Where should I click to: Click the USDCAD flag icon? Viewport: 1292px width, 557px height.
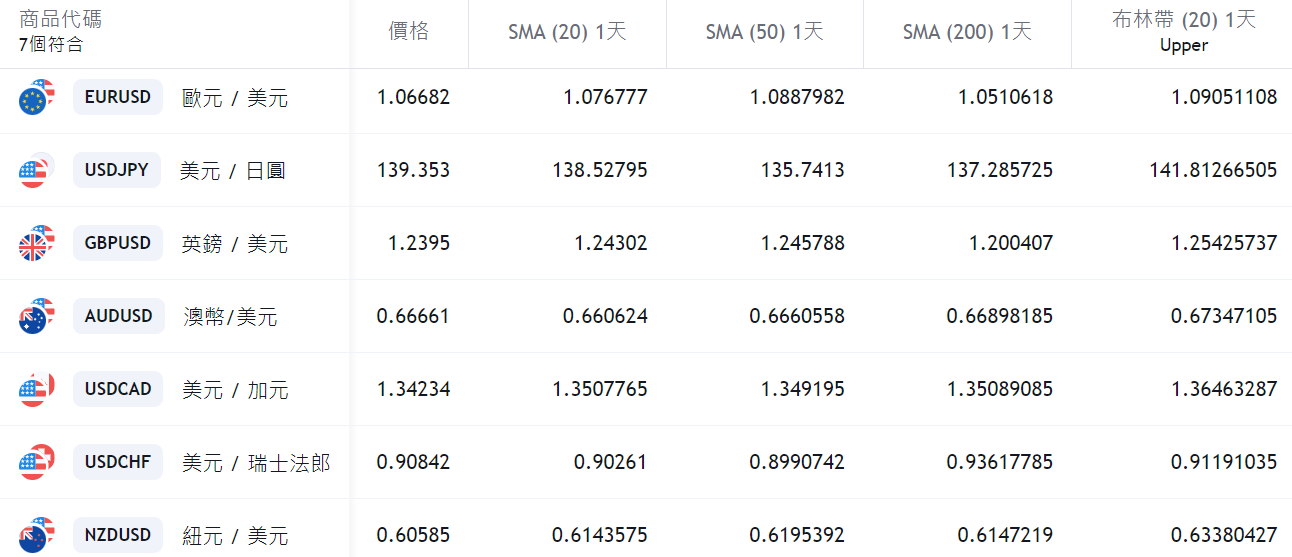pyautogui.click(x=36, y=389)
